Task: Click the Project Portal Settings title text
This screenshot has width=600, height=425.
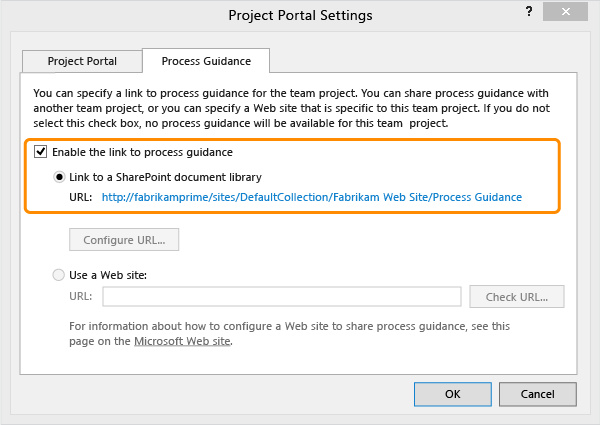Action: 300,15
